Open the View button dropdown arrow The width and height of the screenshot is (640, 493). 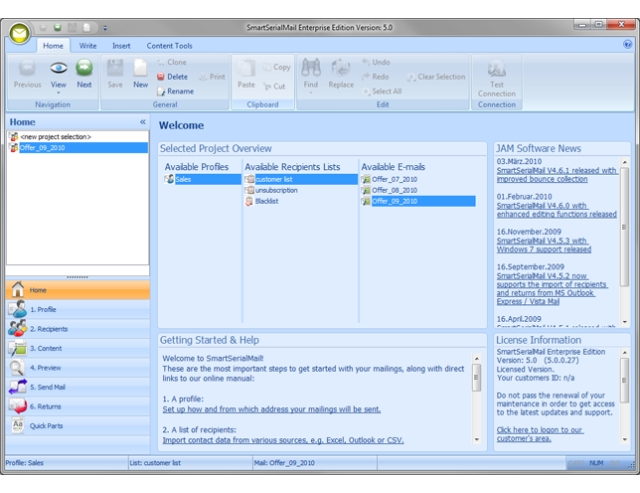coord(58,93)
